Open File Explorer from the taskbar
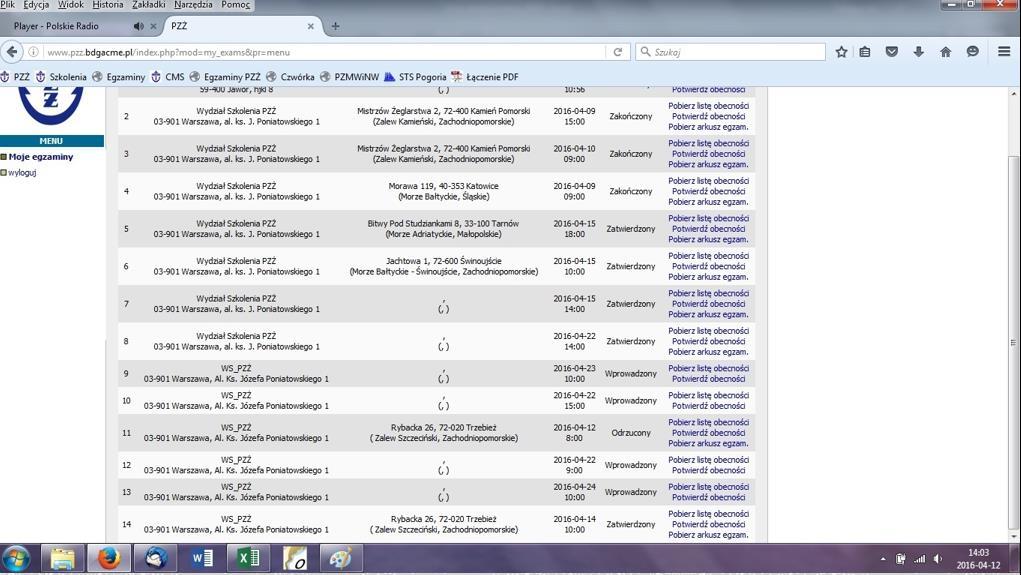 click(63, 559)
